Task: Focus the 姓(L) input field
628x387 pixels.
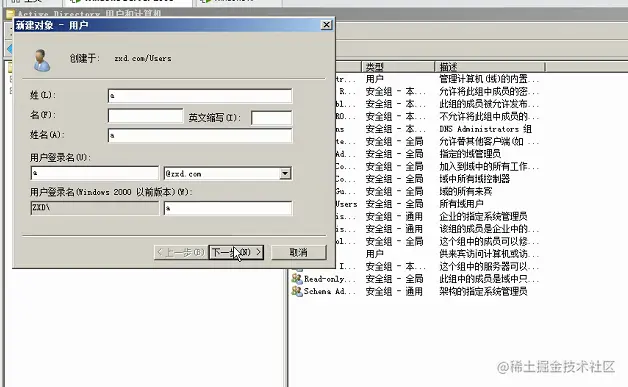Action: 200,96
